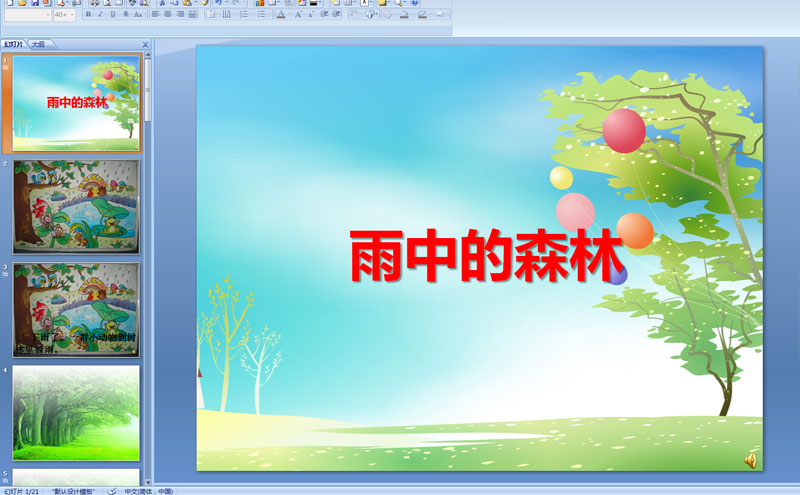800x495 pixels.
Task: Click the insert chart icon
Action: pyautogui.click(x=260, y=3)
